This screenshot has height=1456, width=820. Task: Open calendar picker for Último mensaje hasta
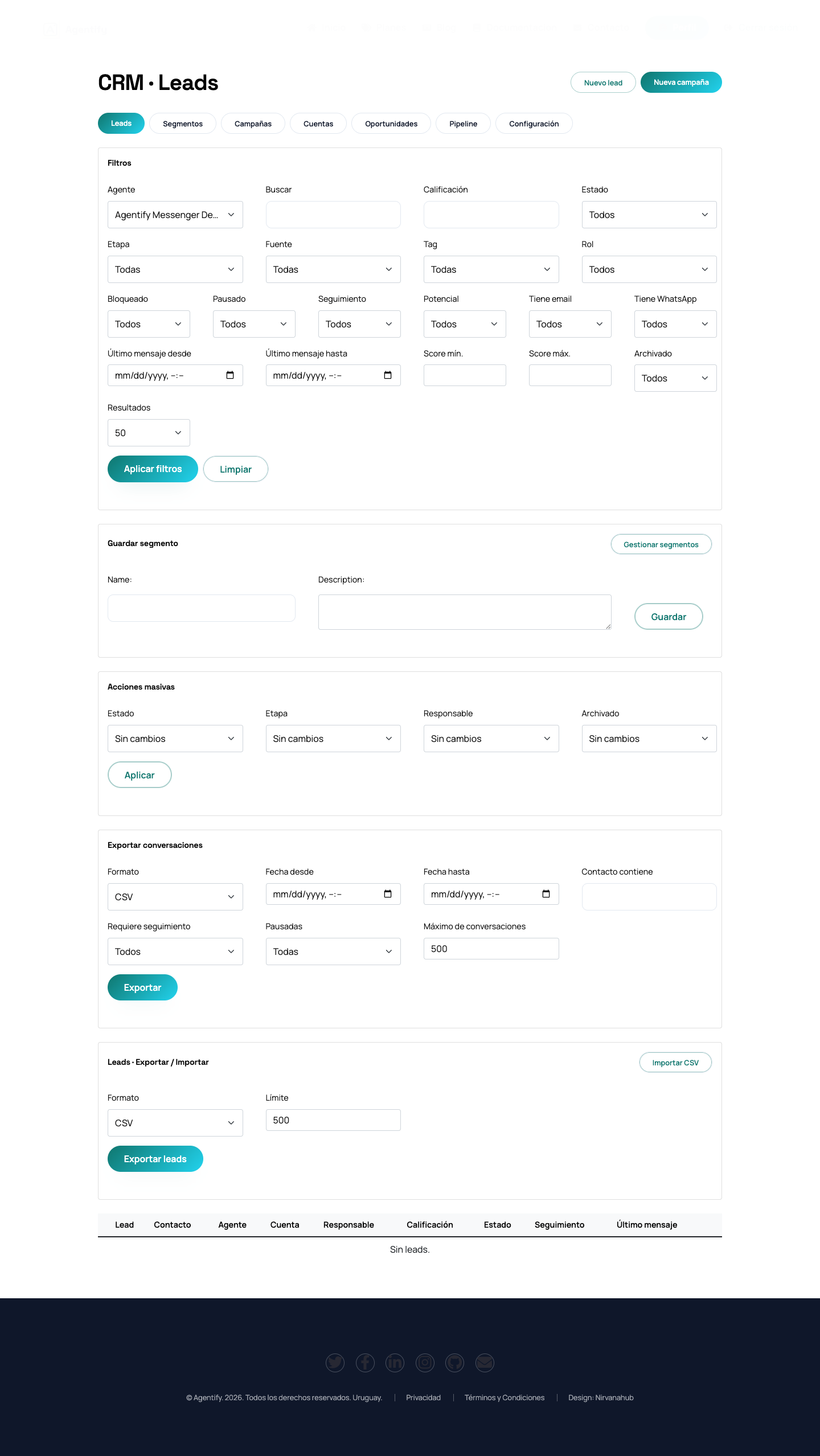click(x=388, y=375)
